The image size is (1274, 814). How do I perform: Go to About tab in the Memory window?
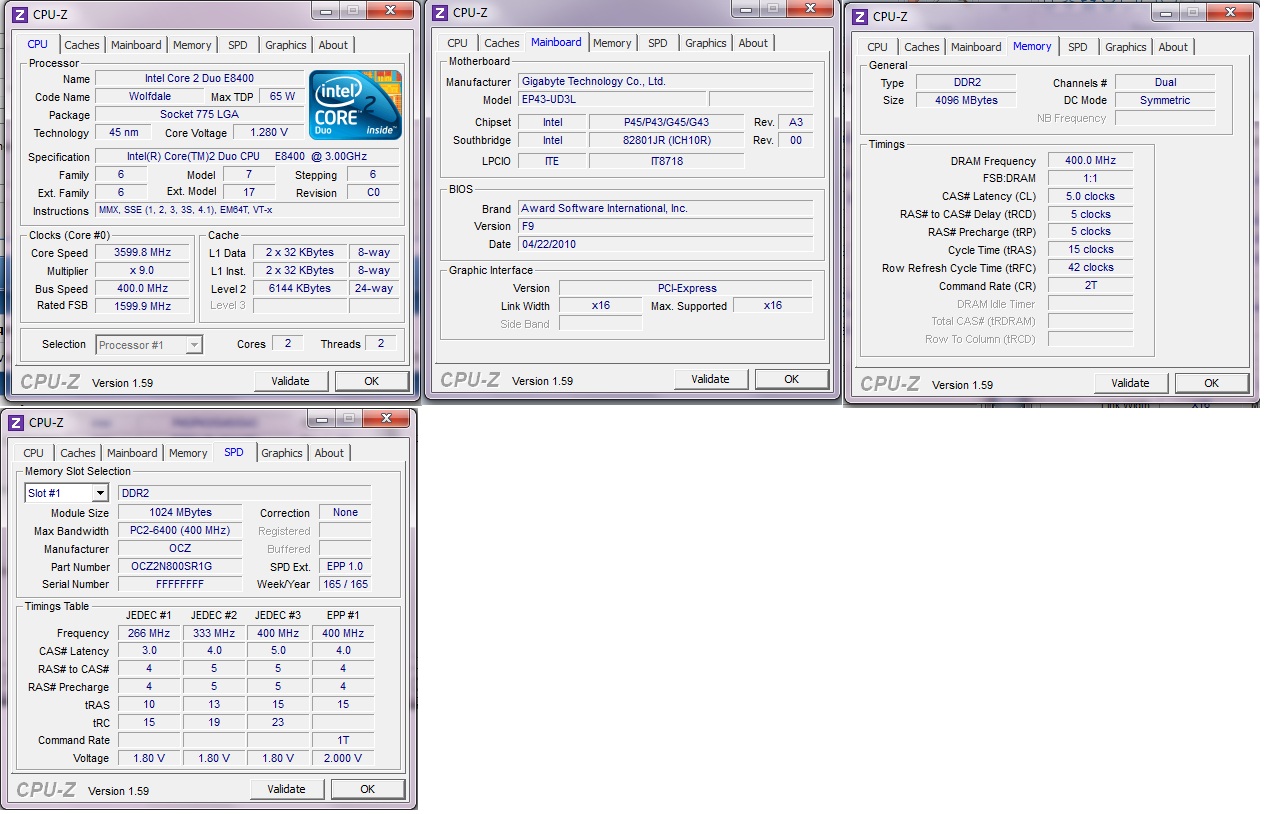tap(1173, 47)
